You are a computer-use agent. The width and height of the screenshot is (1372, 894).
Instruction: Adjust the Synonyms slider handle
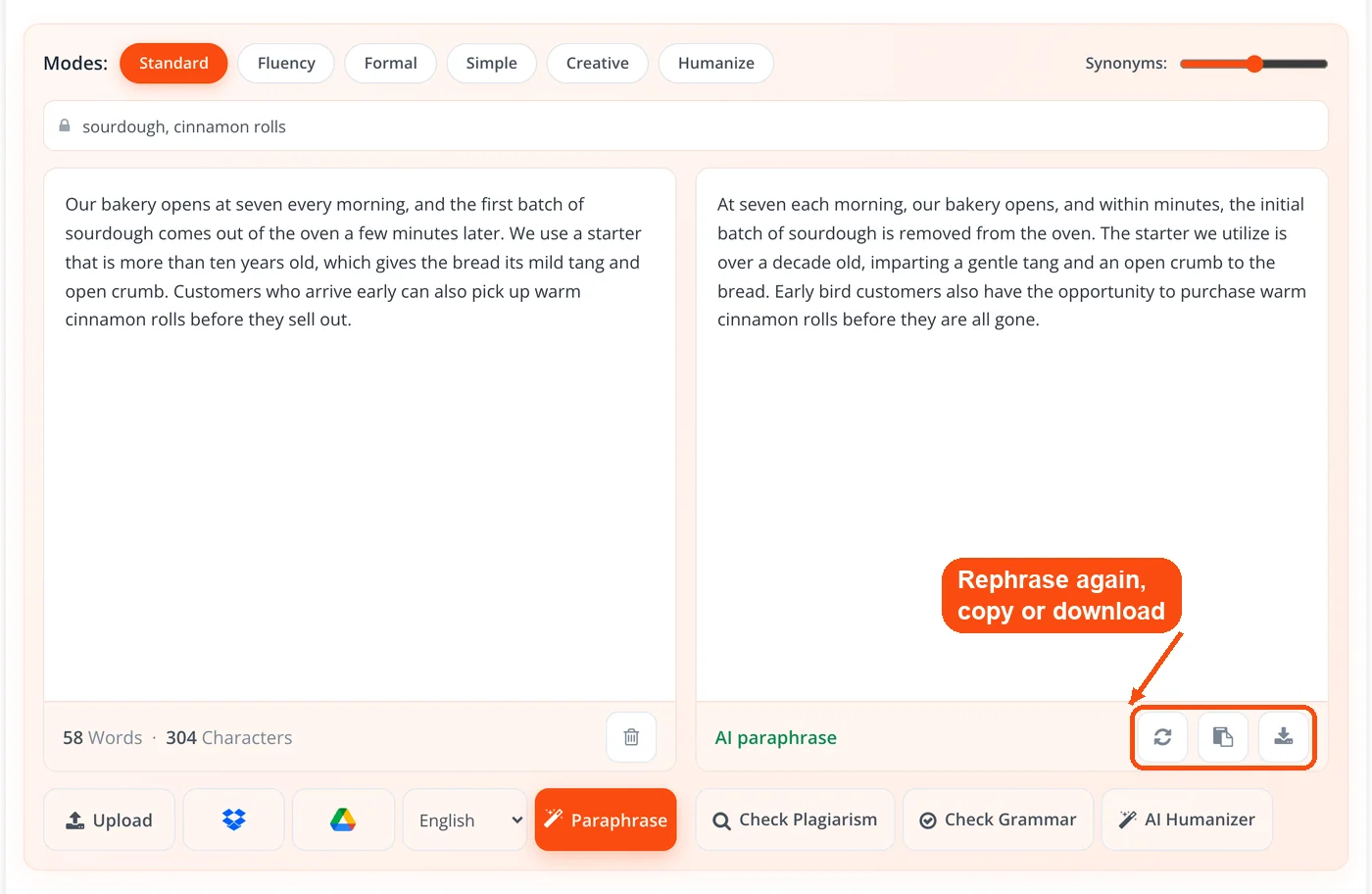1254,64
